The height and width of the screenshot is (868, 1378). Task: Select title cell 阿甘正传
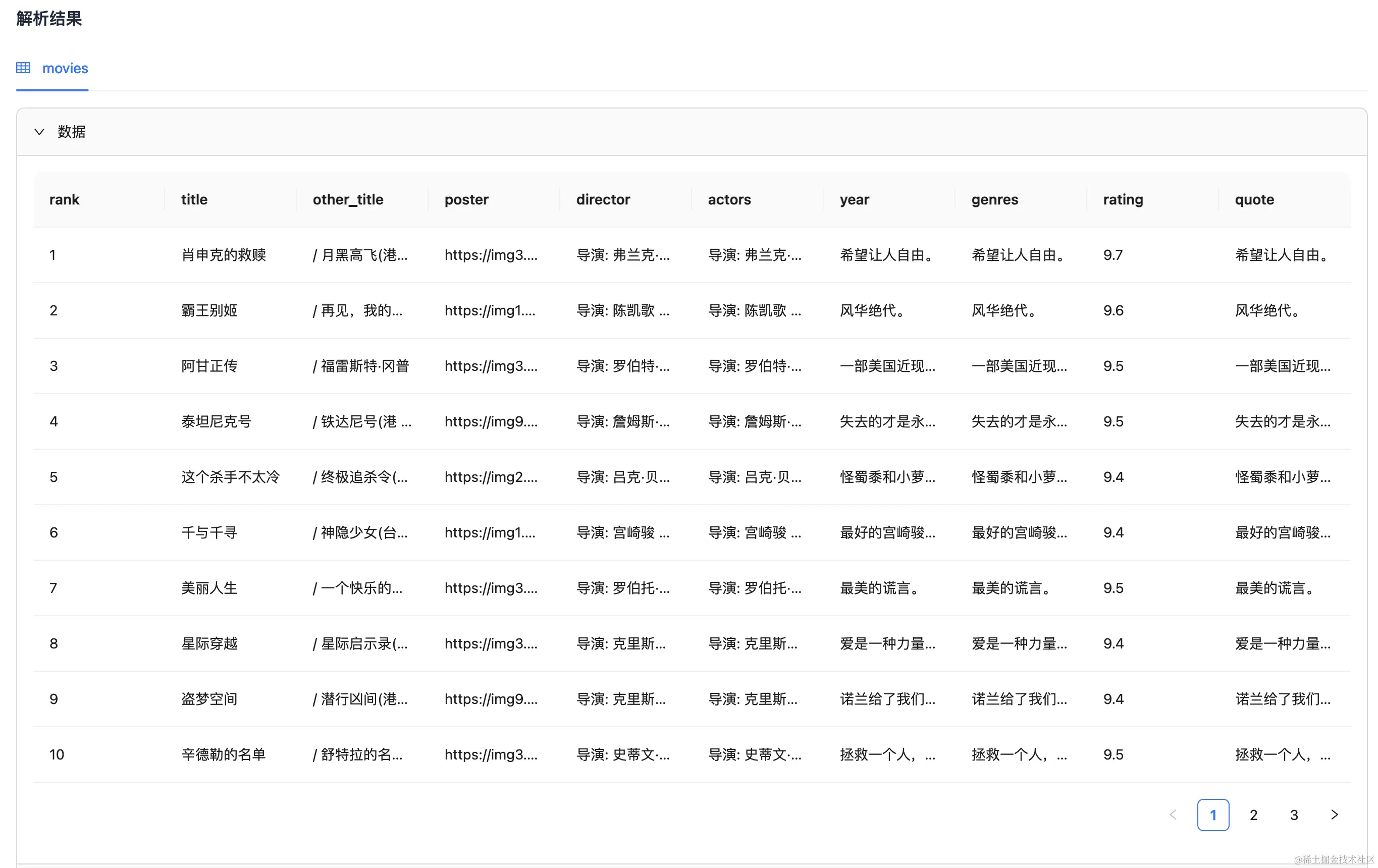[x=209, y=366]
